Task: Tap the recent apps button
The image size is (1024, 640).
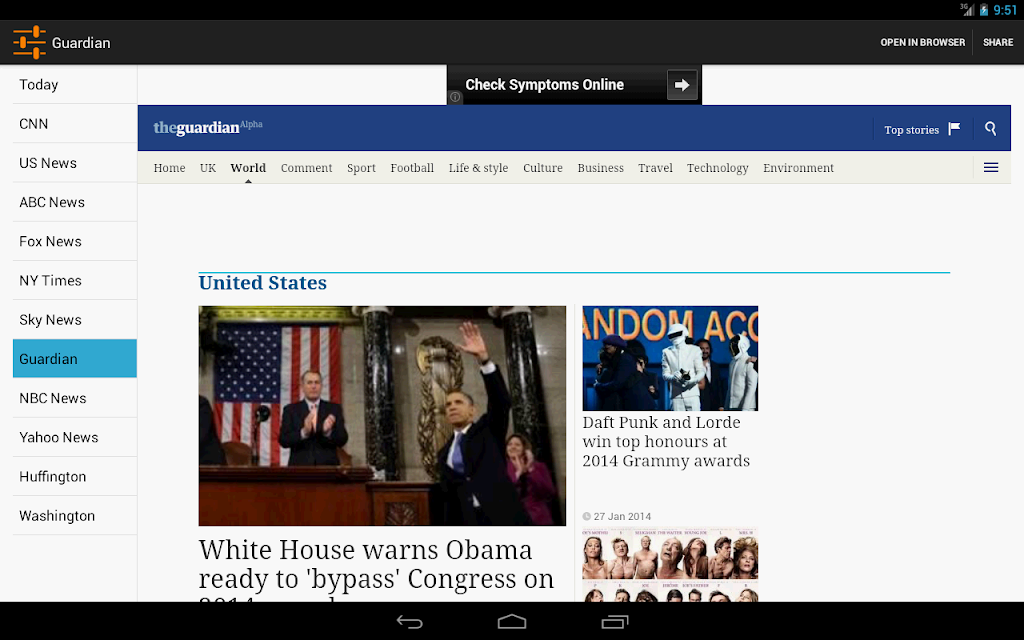Action: (x=615, y=622)
